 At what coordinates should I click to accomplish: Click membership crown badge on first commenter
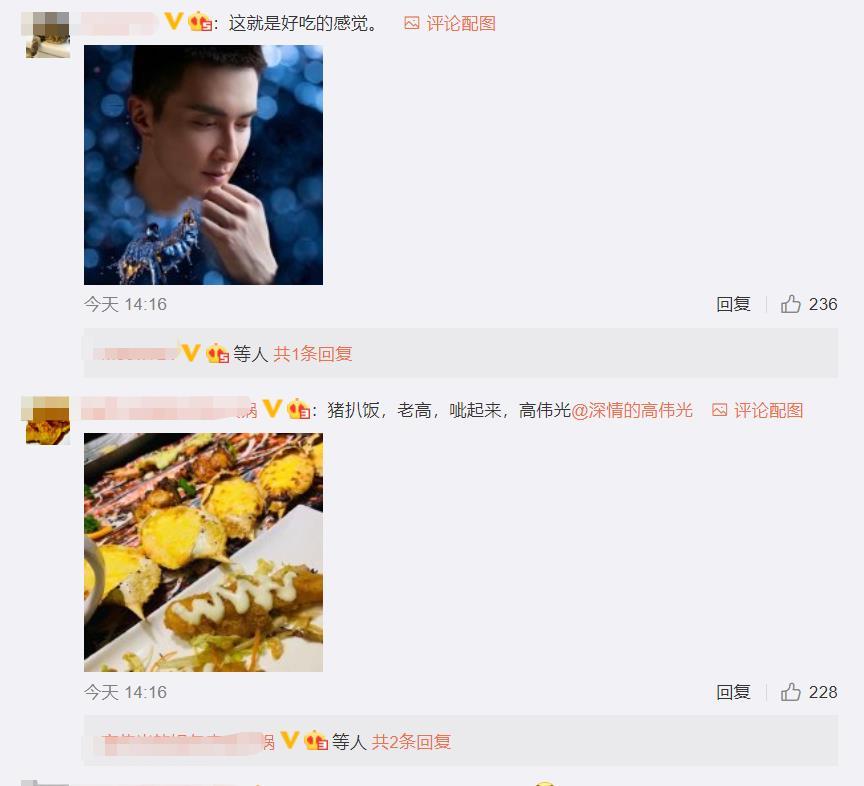click(200, 23)
